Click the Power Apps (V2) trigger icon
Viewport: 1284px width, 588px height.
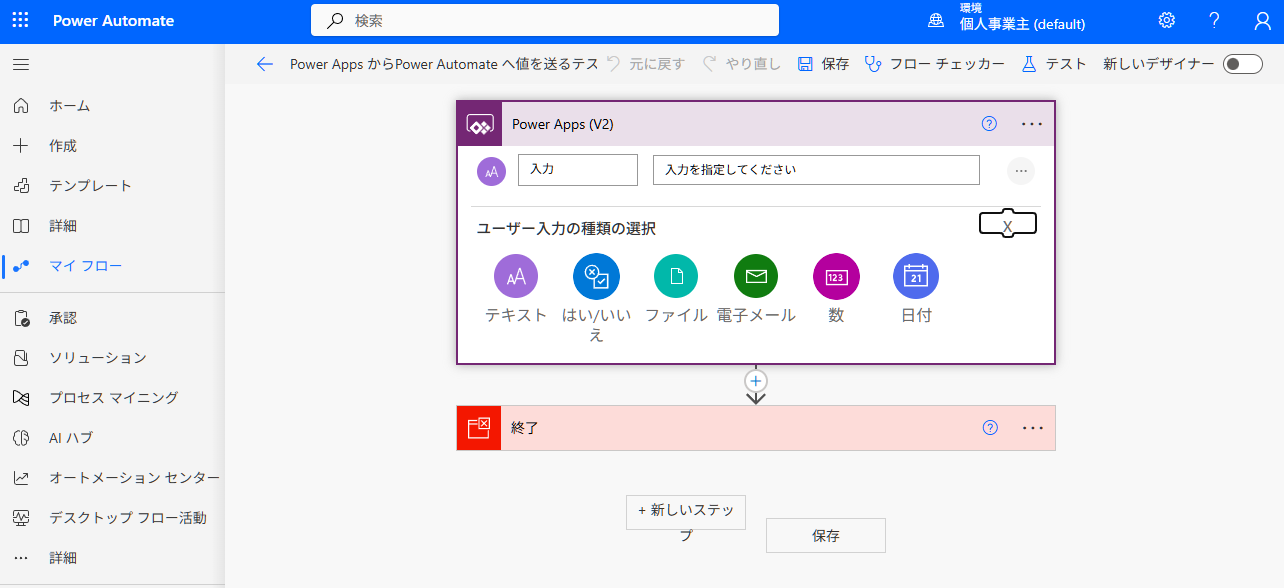[x=480, y=125]
